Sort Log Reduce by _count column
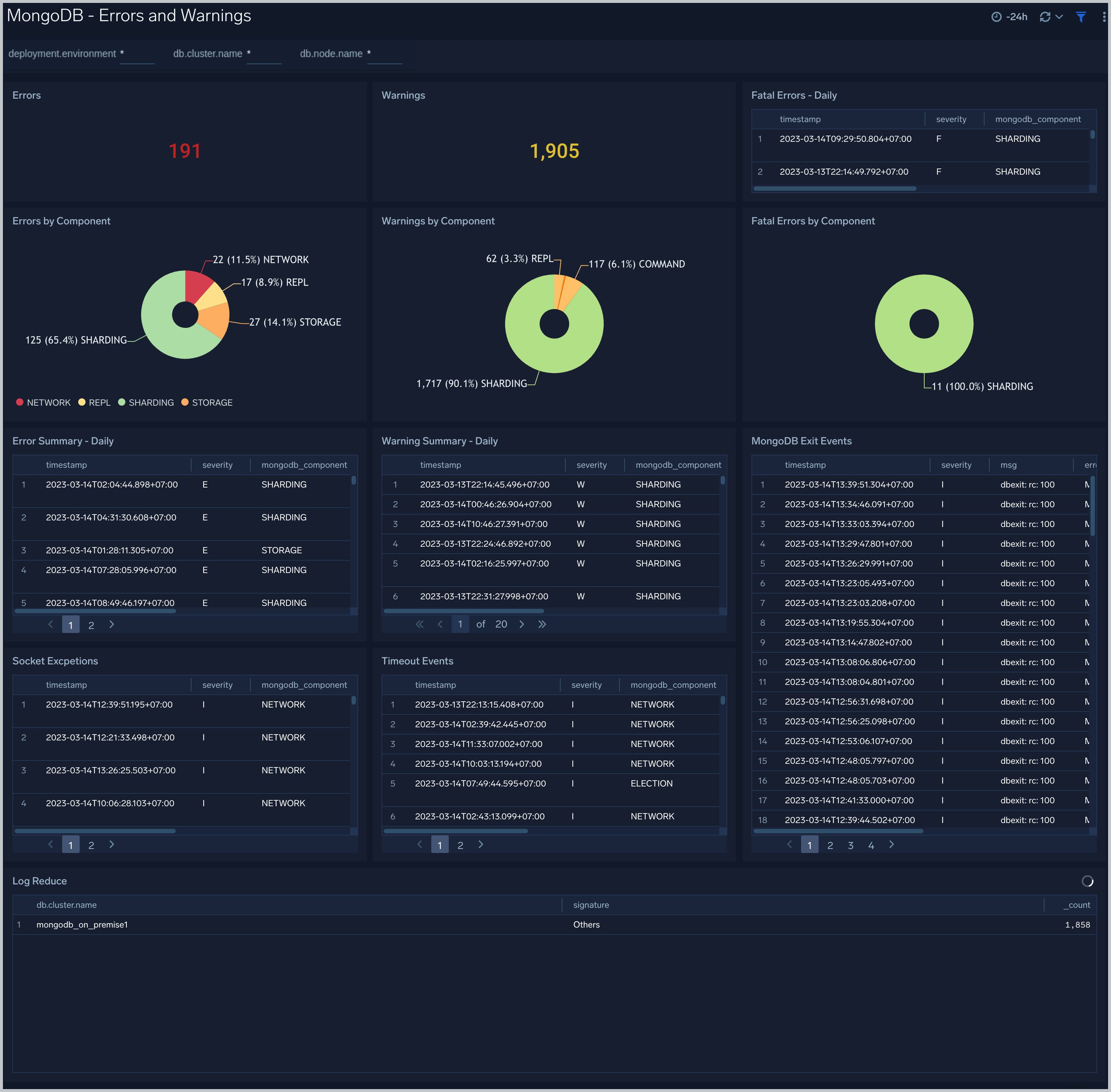Screen dimensions: 1111x1092 click(1077, 905)
